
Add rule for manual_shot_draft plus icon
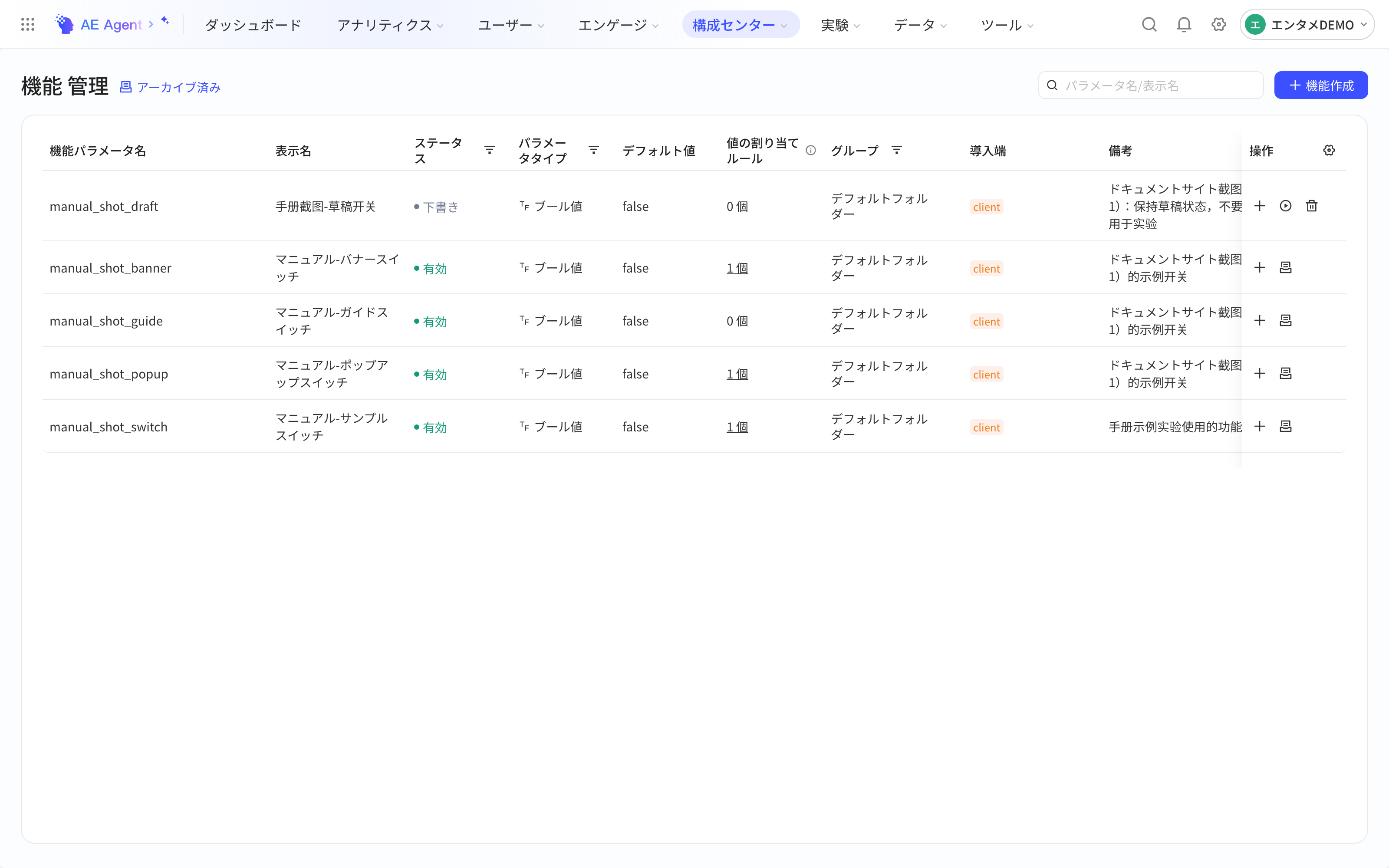[1259, 206]
